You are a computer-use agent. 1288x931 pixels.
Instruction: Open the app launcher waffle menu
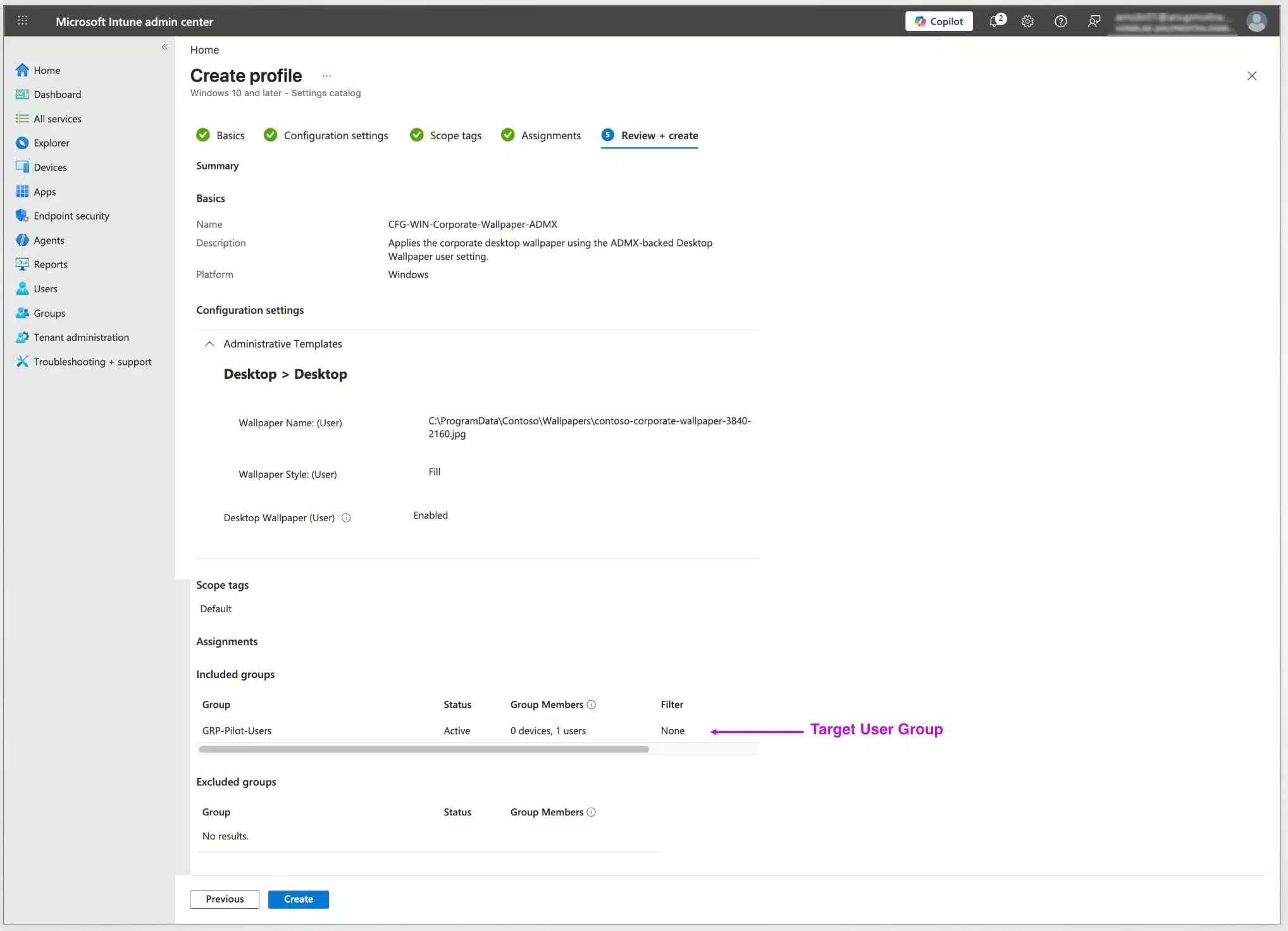click(x=23, y=21)
